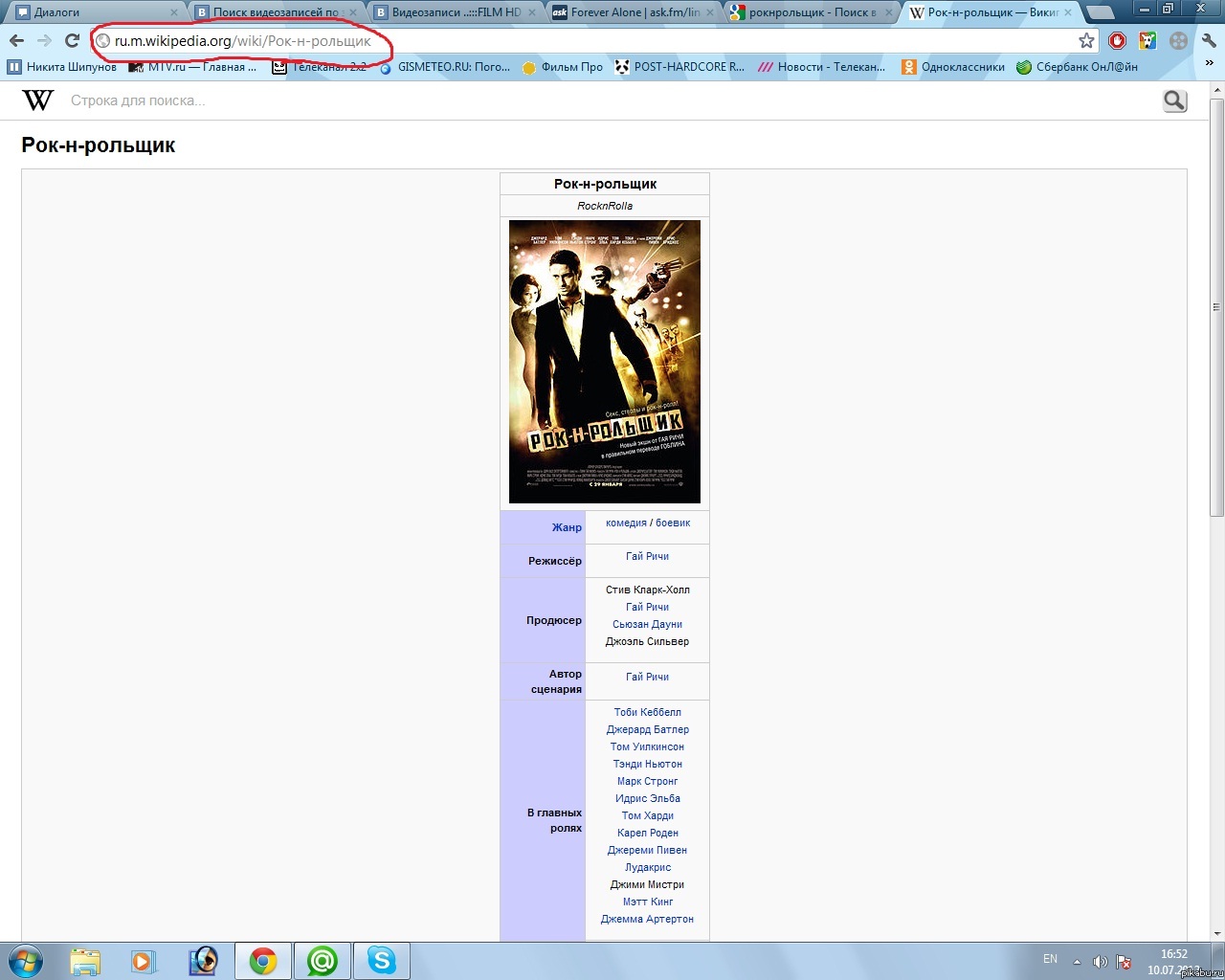
Task: Open the Wikipedia W logo home link
Action: click(38, 100)
